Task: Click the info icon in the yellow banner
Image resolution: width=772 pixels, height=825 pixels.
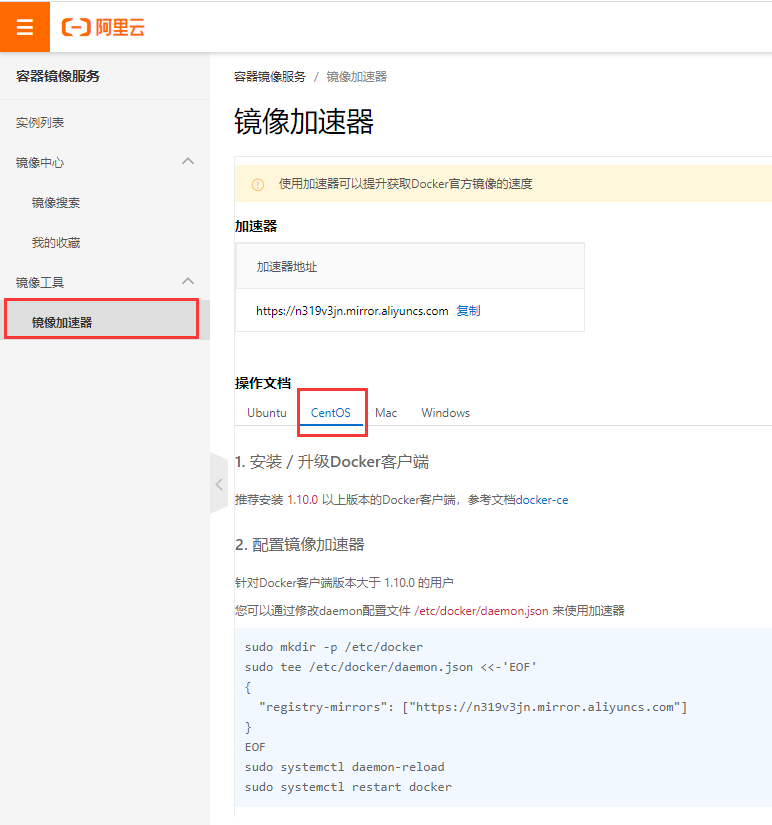Action: (x=258, y=184)
